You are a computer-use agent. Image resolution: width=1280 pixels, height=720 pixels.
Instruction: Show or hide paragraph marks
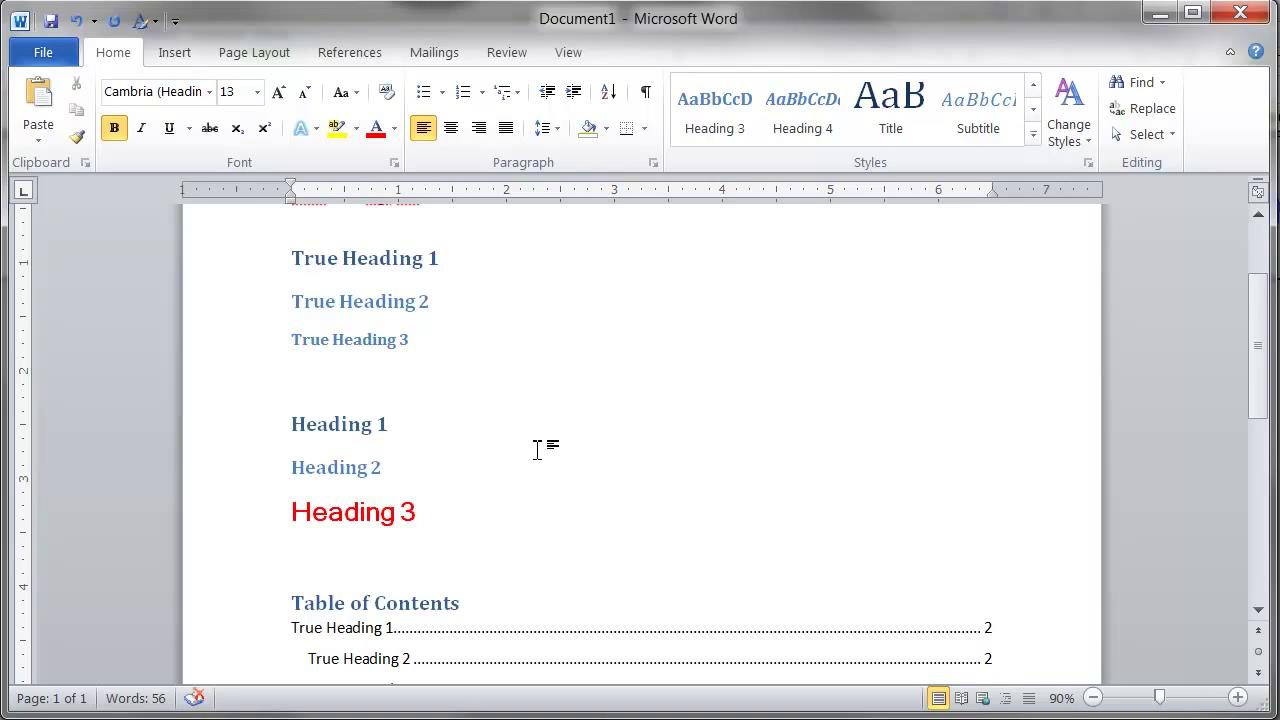point(645,92)
